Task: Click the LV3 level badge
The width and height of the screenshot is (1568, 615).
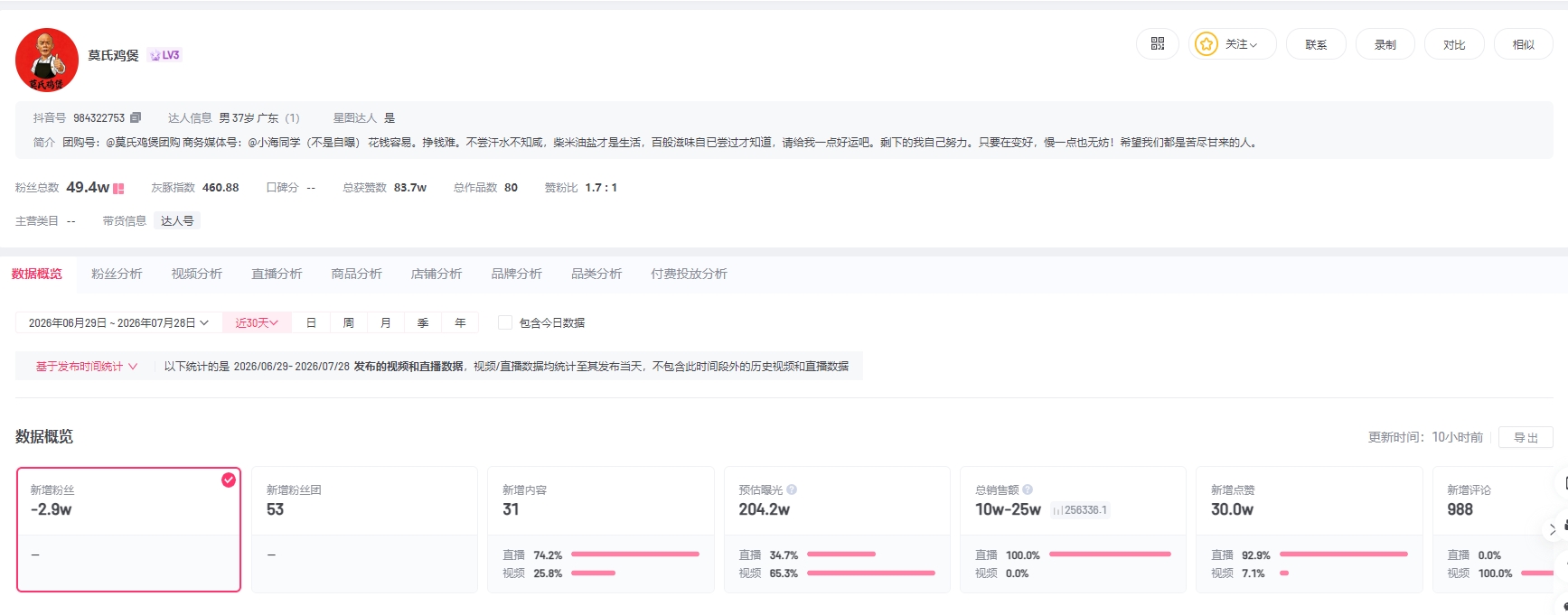Action: [x=164, y=55]
